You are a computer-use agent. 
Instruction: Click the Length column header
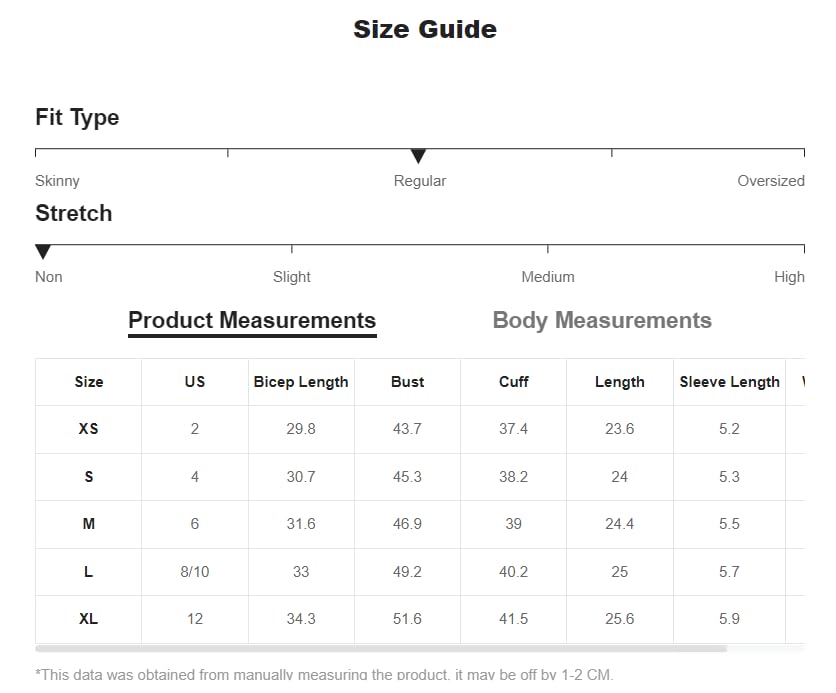click(620, 382)
